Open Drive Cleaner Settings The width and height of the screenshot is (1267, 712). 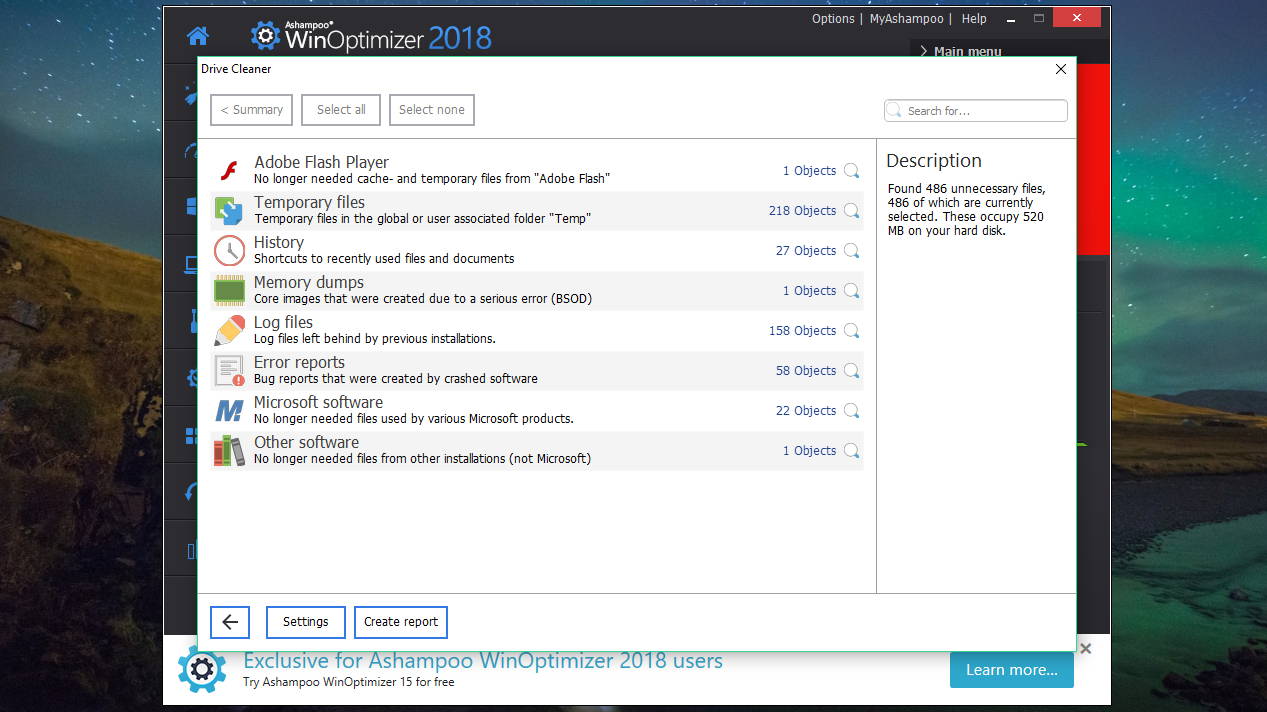click(x=306, y=622)
